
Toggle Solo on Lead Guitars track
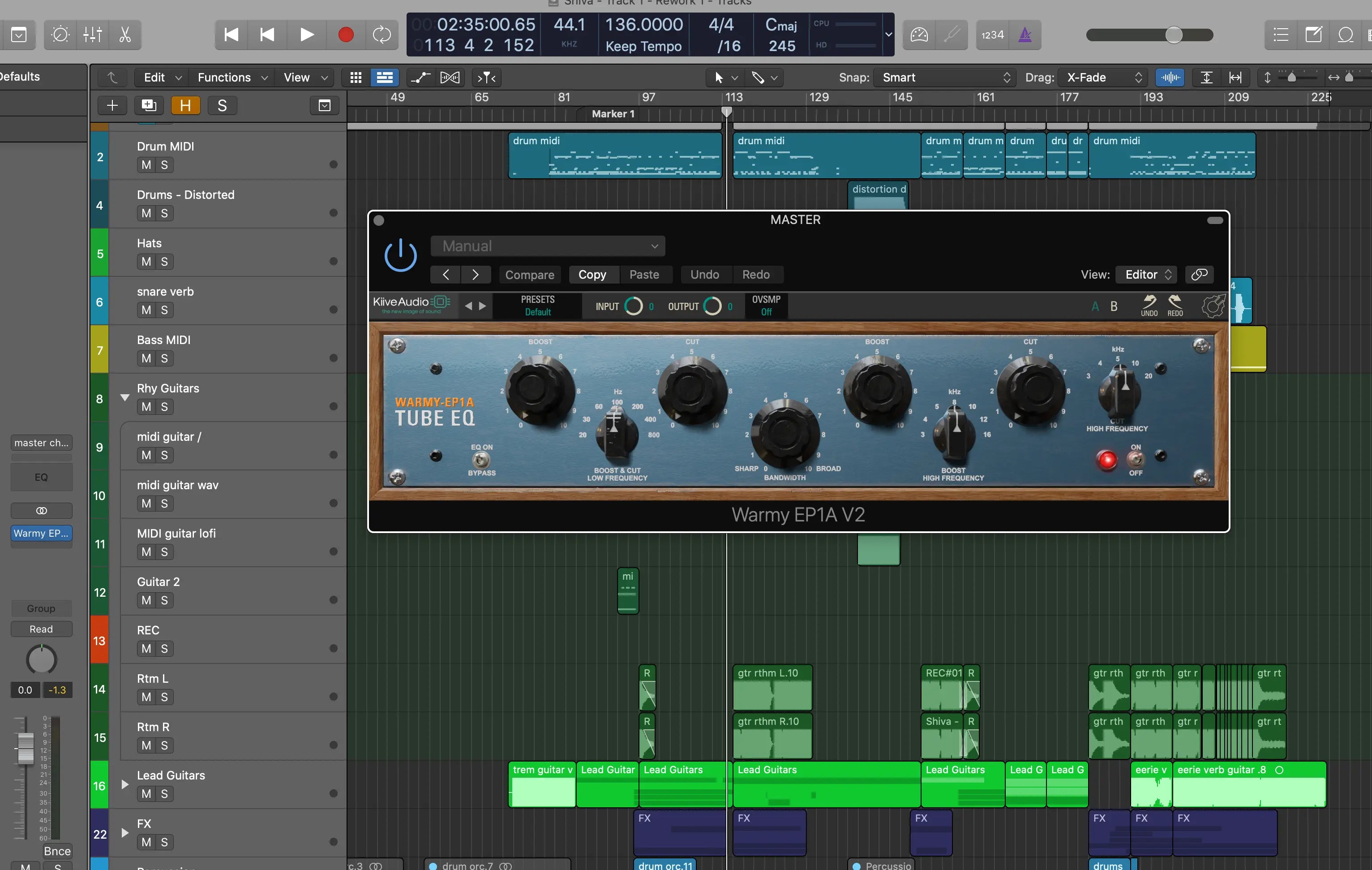click(163, 793)
